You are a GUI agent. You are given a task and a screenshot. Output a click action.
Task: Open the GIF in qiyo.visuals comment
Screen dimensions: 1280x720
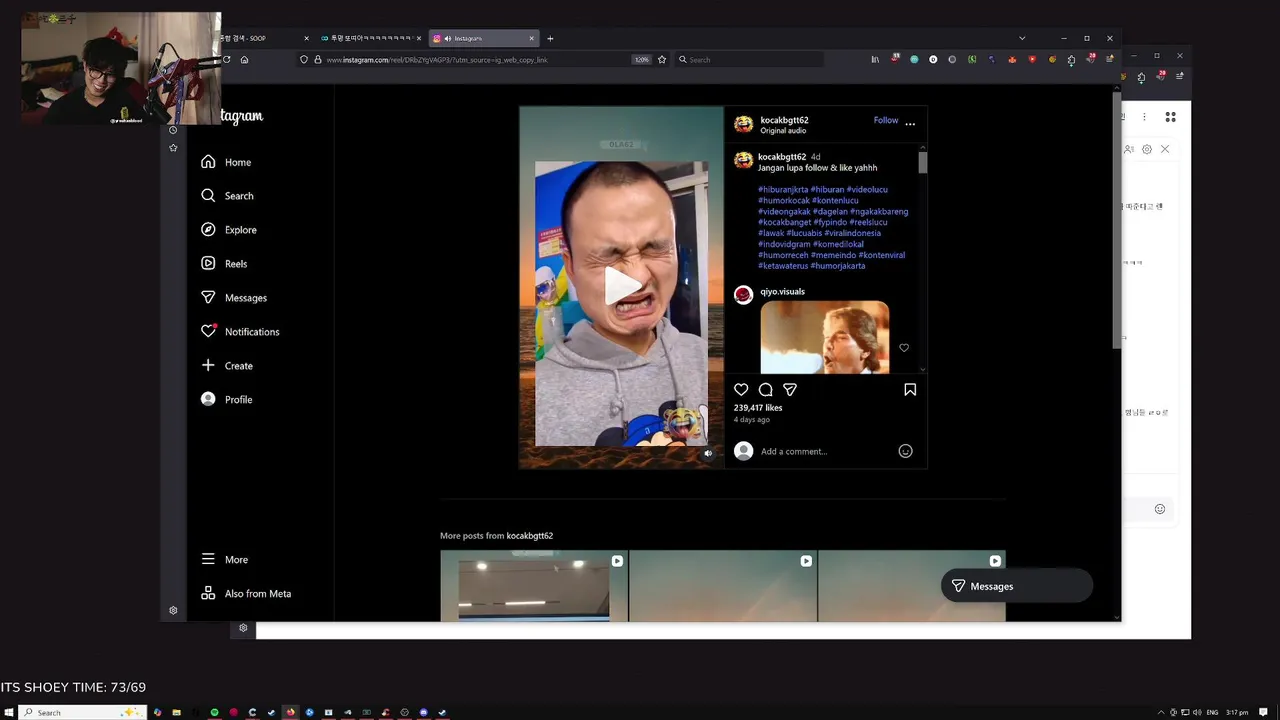coord(824,337)
